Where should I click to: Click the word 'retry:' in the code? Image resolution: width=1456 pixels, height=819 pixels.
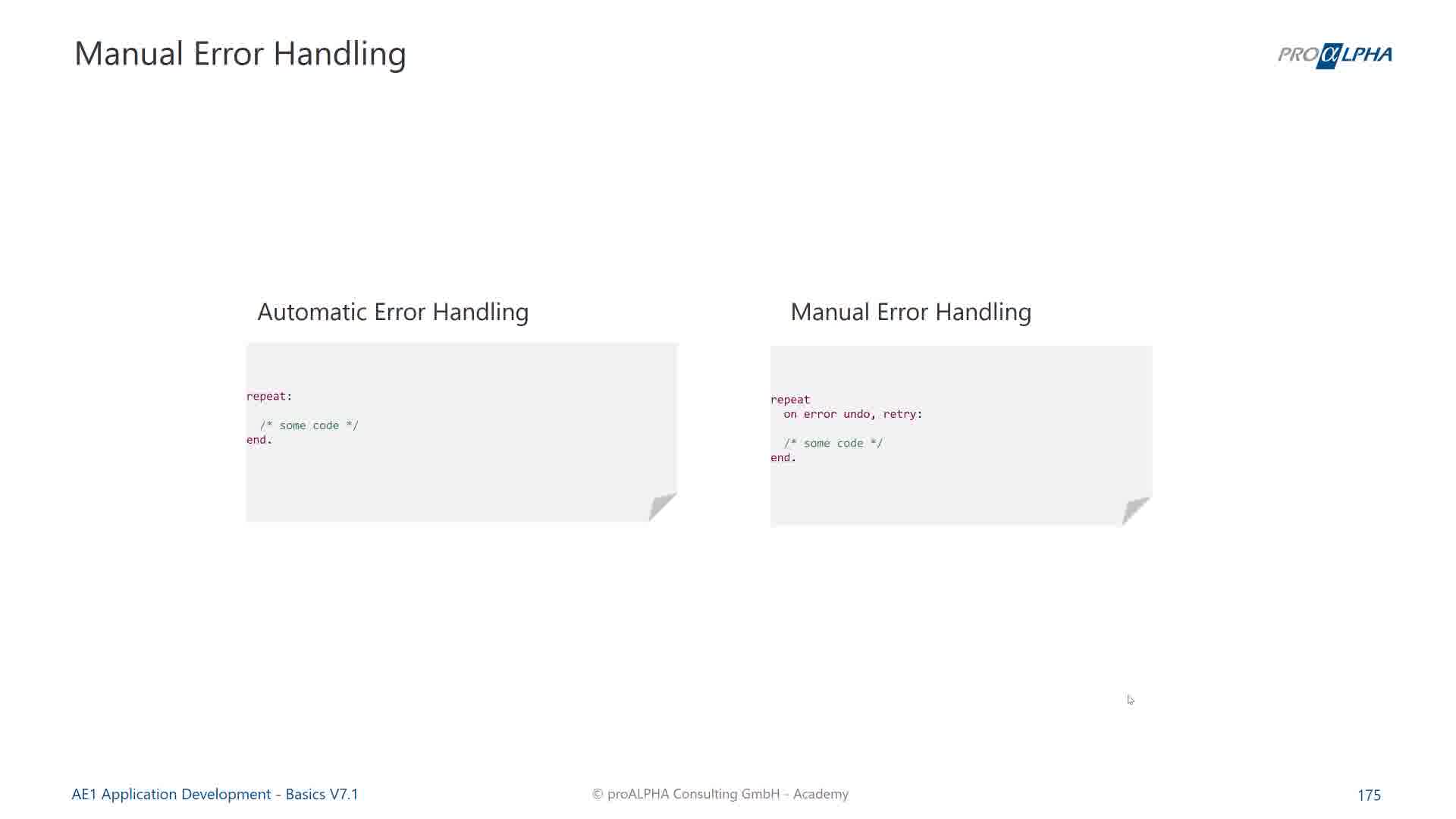(x=902, y=414)
